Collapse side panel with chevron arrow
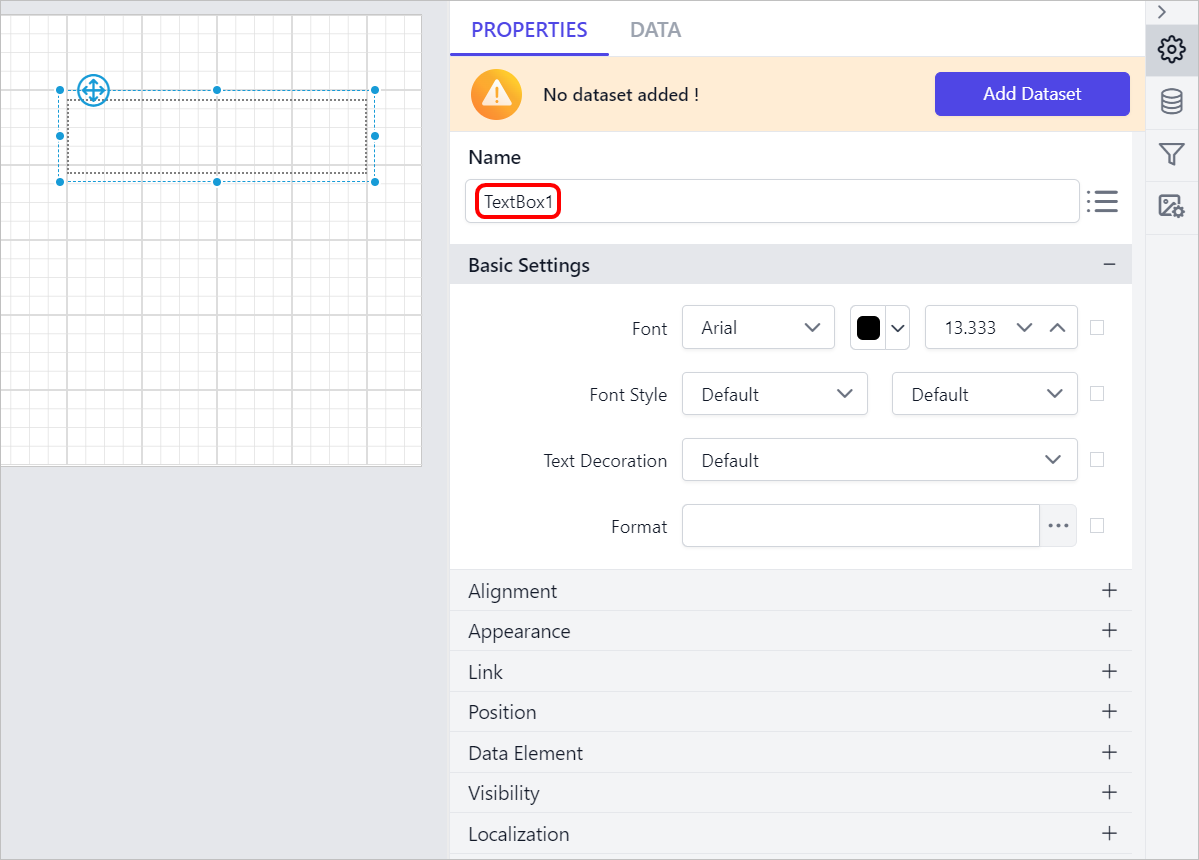1199x860 pixels. pyautogui.click(x=1162, y=12)
